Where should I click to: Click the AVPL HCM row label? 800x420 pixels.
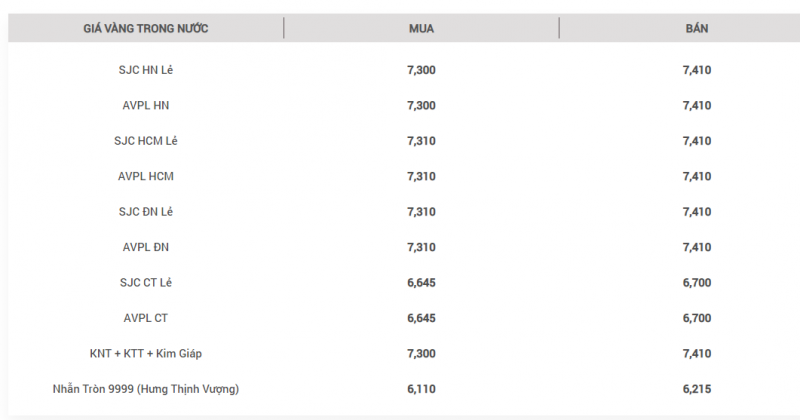pyautogui.click(x=146, y=176)
